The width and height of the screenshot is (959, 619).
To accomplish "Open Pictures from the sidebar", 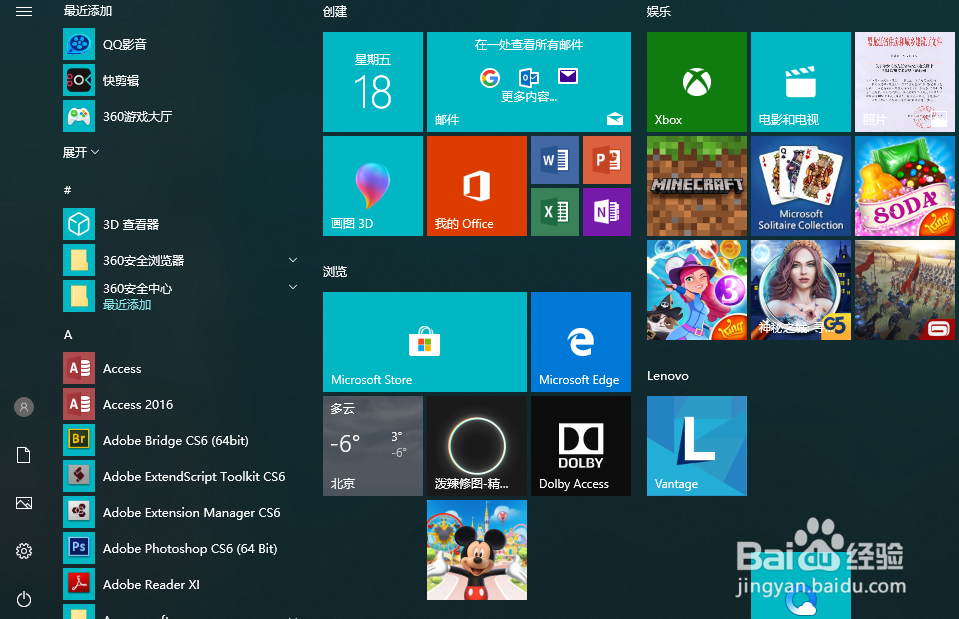I will (x=24, y=503).
